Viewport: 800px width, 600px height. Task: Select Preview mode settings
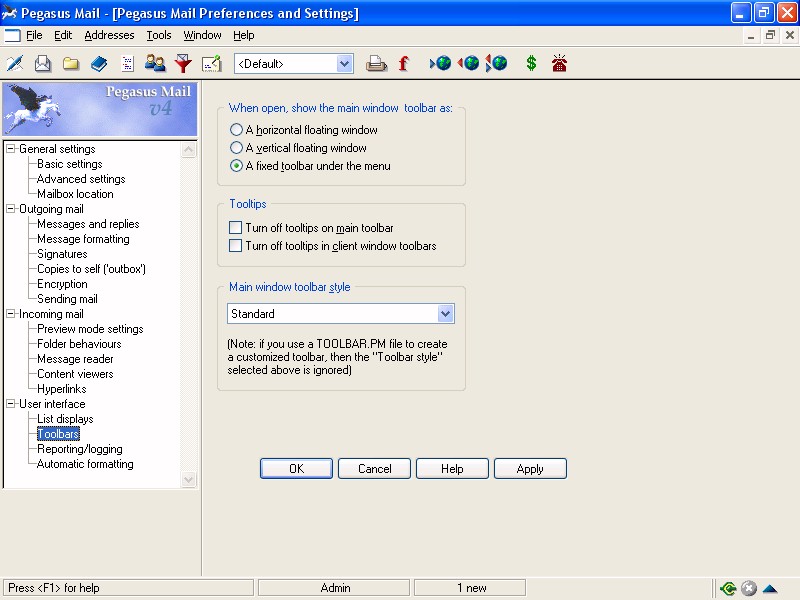coord(90,329)
